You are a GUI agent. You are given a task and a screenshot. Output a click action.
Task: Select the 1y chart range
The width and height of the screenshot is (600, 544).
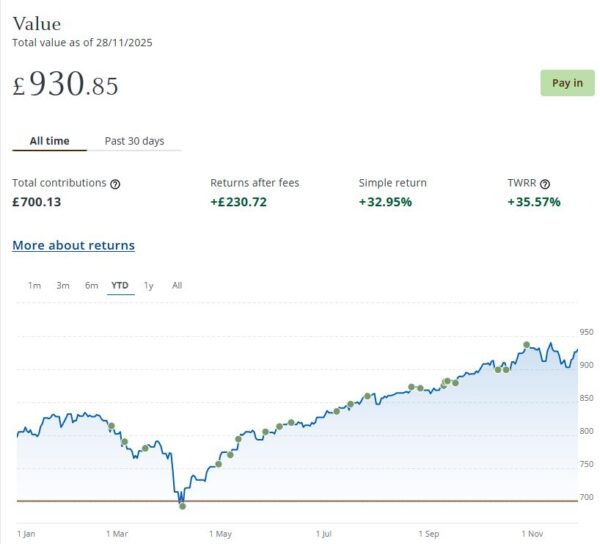[149, 286]
